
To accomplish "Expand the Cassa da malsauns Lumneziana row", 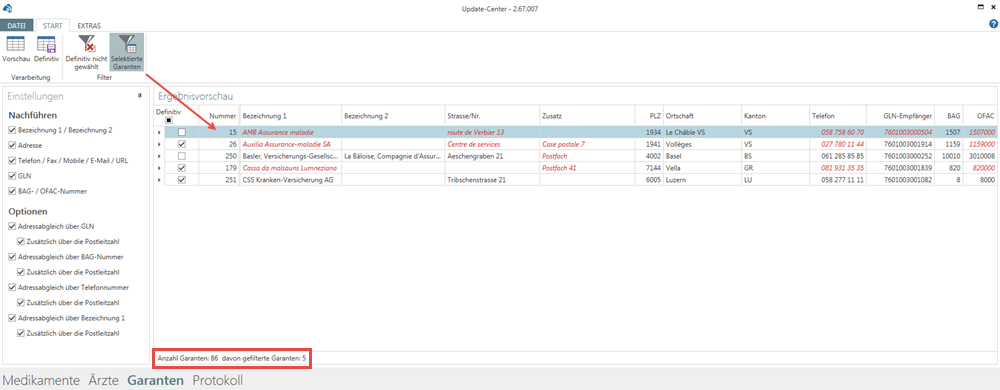I will [x=159, y=168].
